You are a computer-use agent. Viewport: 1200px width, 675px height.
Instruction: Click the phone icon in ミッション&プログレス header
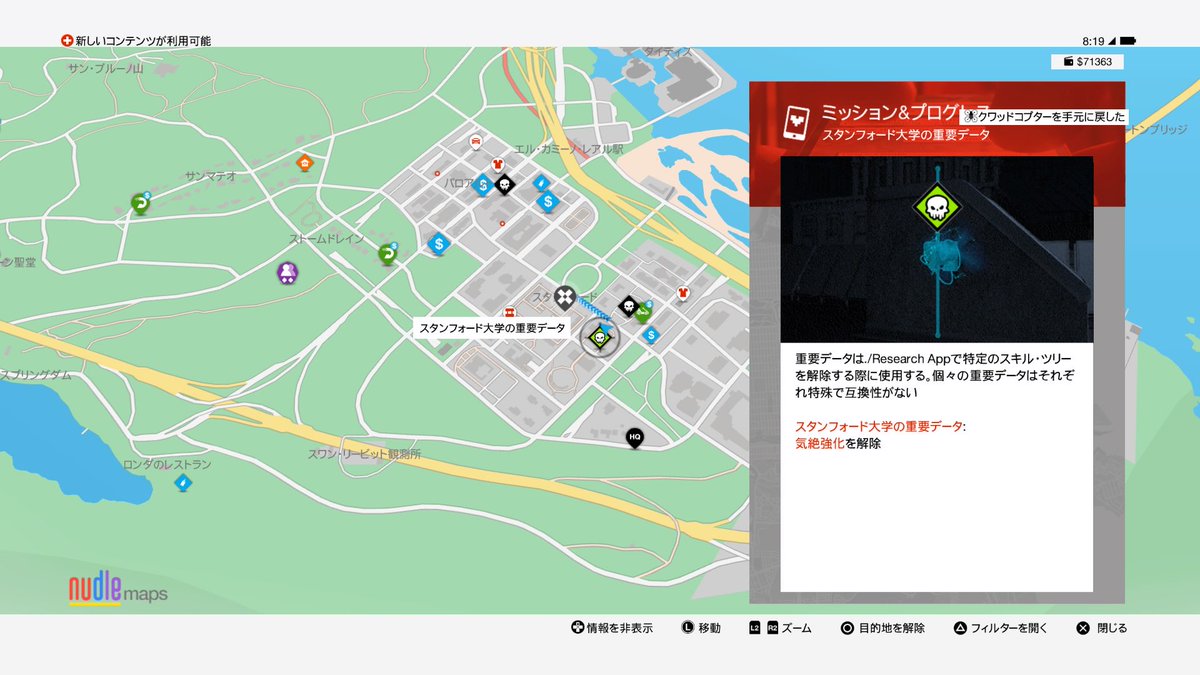tap(797, 122)
